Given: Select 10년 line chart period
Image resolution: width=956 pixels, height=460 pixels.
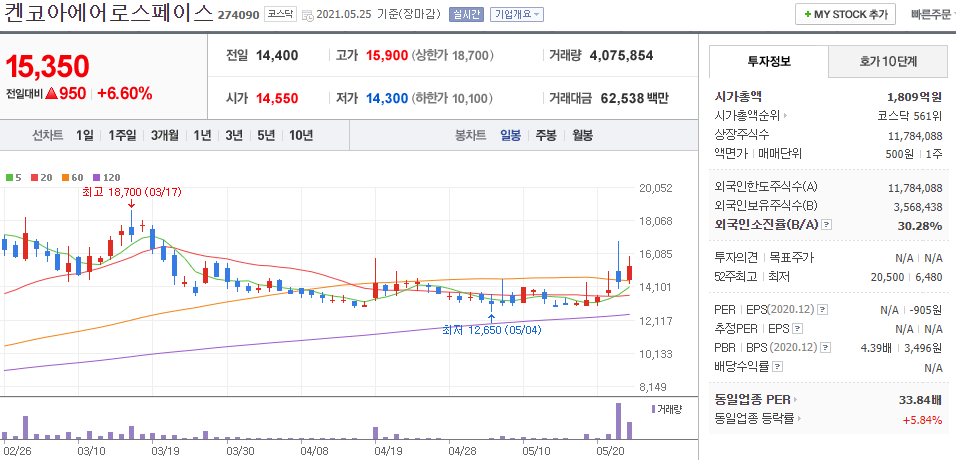Looking at the screenshot, I should (301, 135).
